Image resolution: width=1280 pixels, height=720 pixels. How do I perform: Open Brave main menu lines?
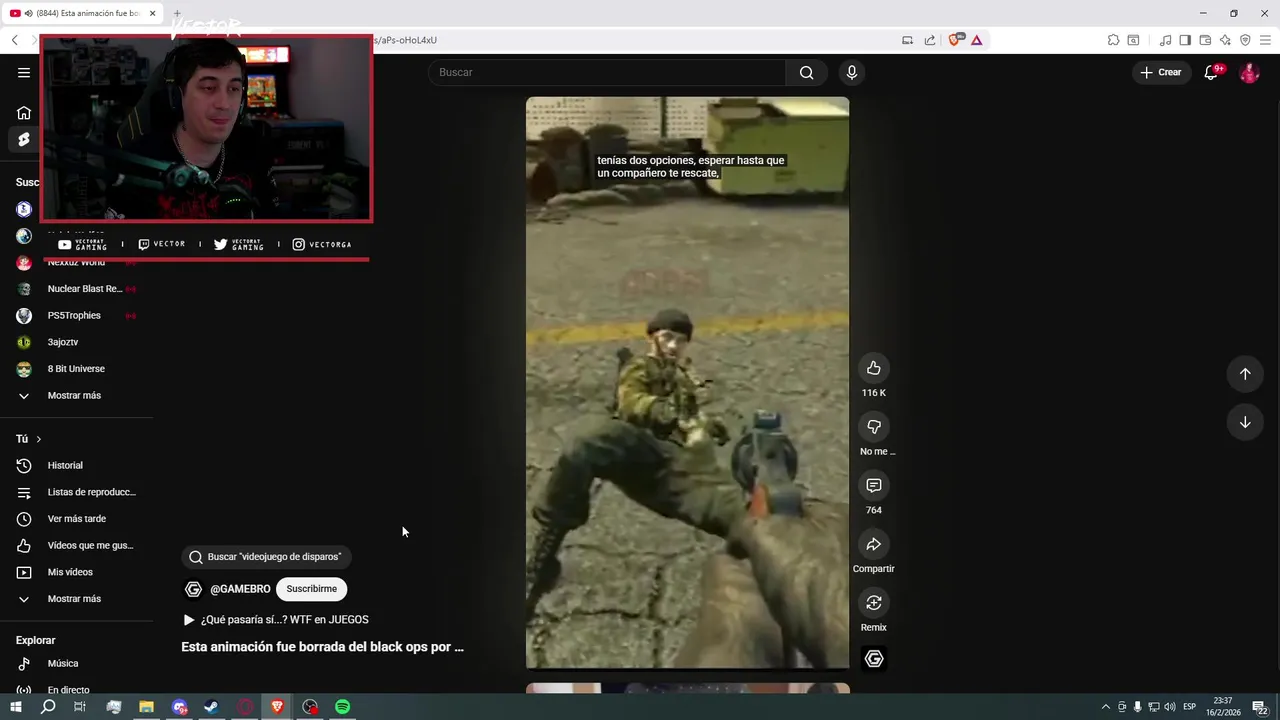pos(1266,40)
